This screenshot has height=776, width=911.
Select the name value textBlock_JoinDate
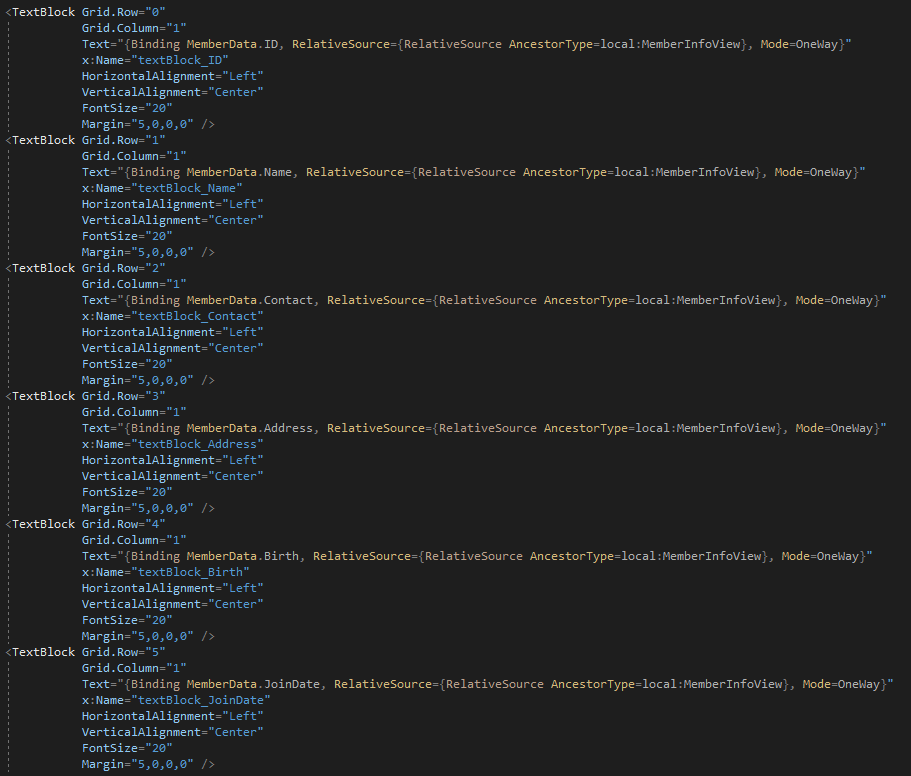(x=200, y=700)
